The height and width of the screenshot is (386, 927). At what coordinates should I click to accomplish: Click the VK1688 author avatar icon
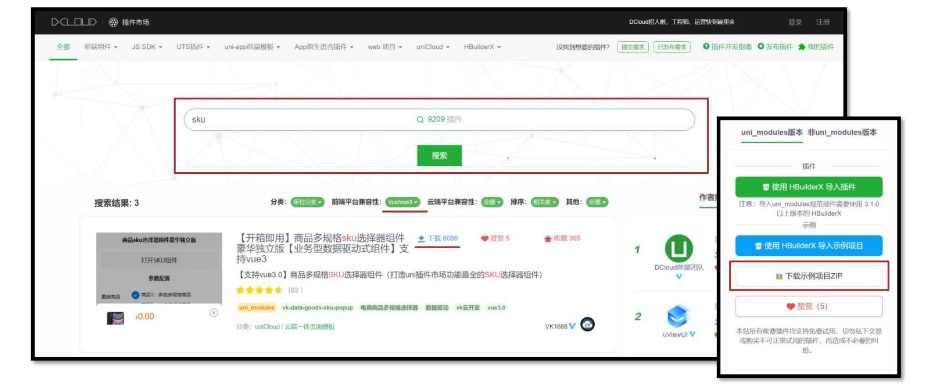(x=587, y=325)
